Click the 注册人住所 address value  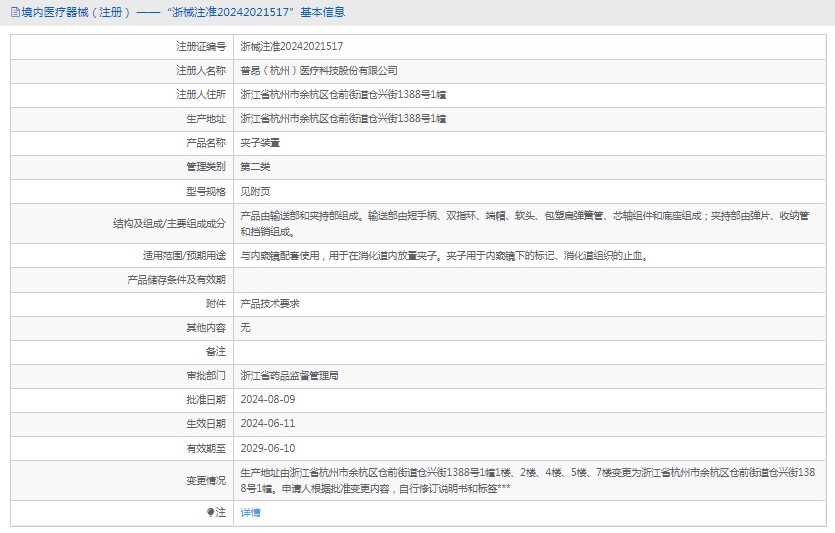343,94
